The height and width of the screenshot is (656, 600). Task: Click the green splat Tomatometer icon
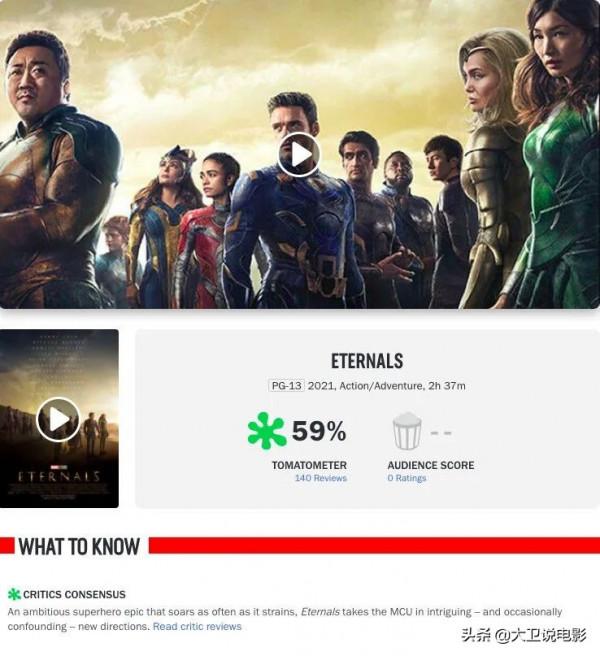[x=267, y=431]
